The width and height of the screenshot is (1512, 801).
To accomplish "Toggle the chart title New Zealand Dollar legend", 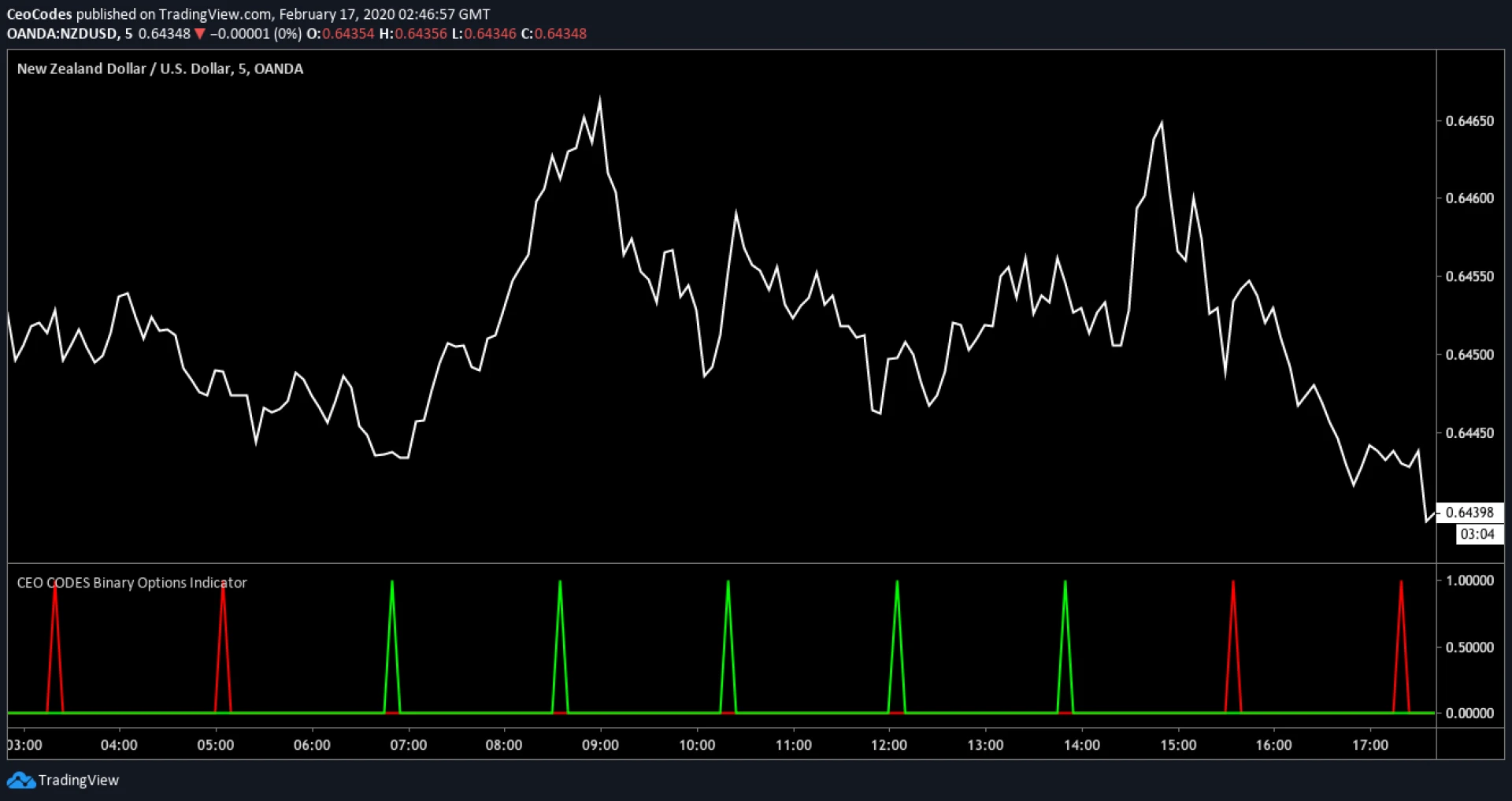I will (160, 69).
